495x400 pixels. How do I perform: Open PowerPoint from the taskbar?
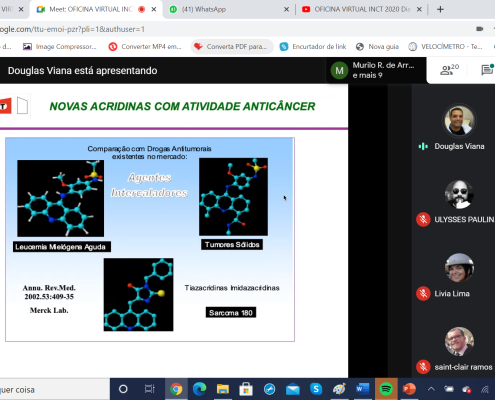409,389
